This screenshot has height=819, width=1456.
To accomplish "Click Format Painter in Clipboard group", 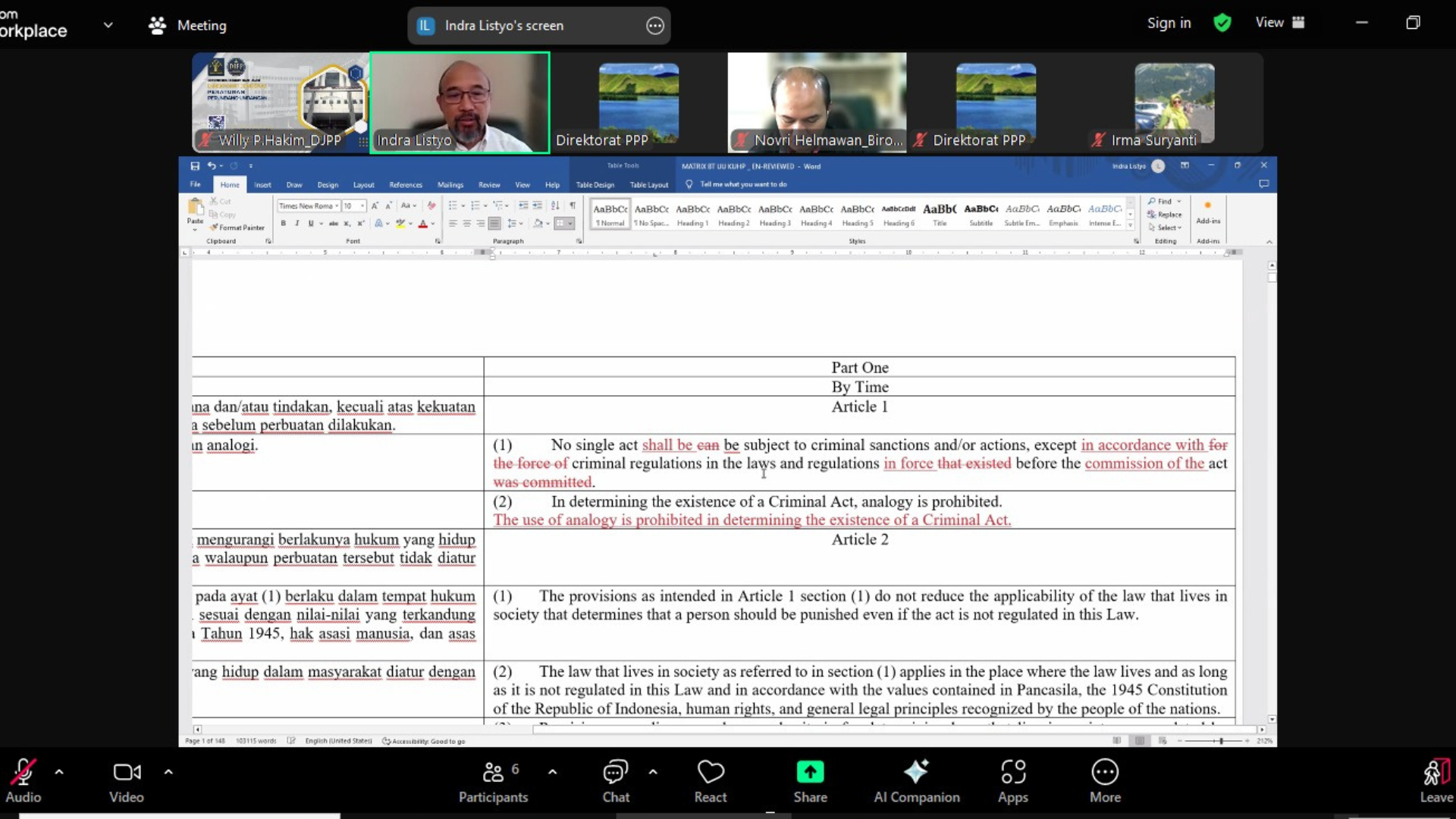I will pos(238,227).
